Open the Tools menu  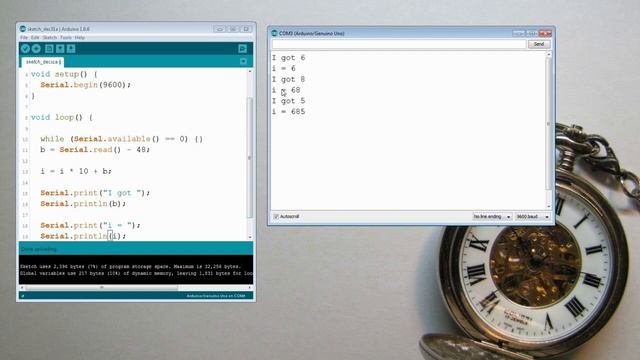66,38
